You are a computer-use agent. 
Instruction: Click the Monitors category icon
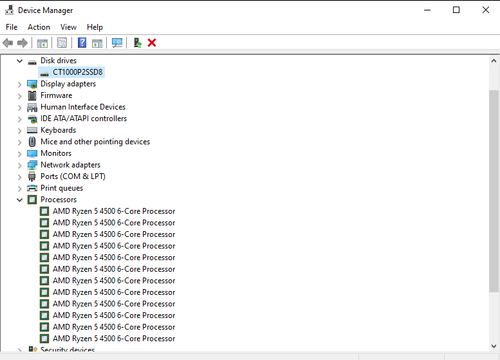(32, 154)
